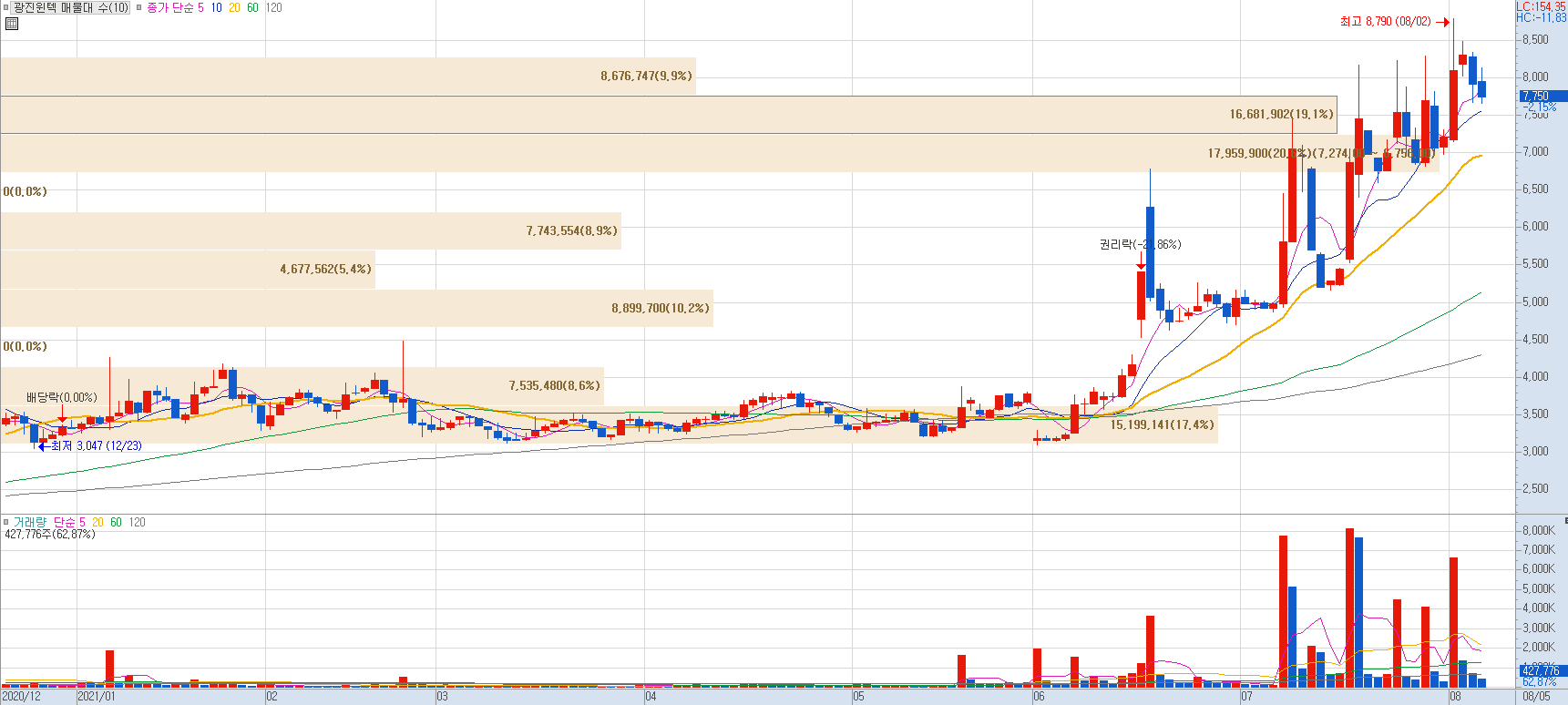Click the price chart's 120-day MA legend
The image size is (1568, 705).
[273, 7]
